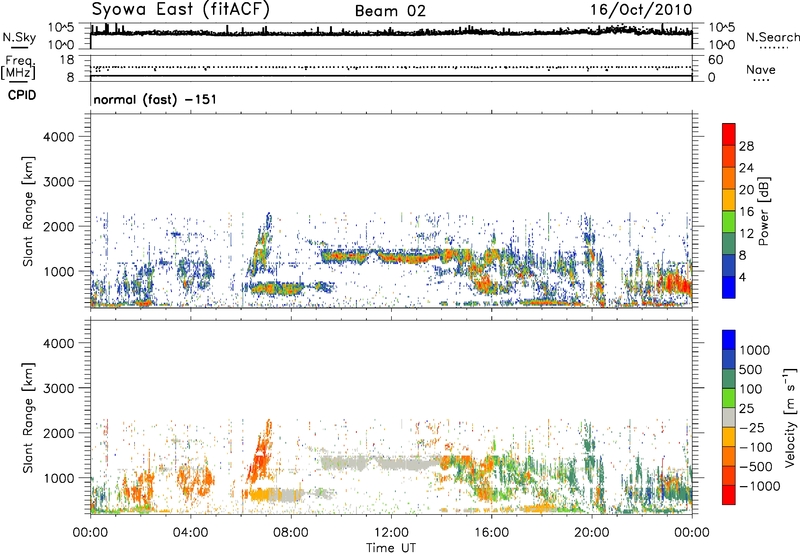This screenshot has width=800, height=554.
Task: Click the "Slant Range [km]" label of velocity panel
Action: click(x=28, y=417)
